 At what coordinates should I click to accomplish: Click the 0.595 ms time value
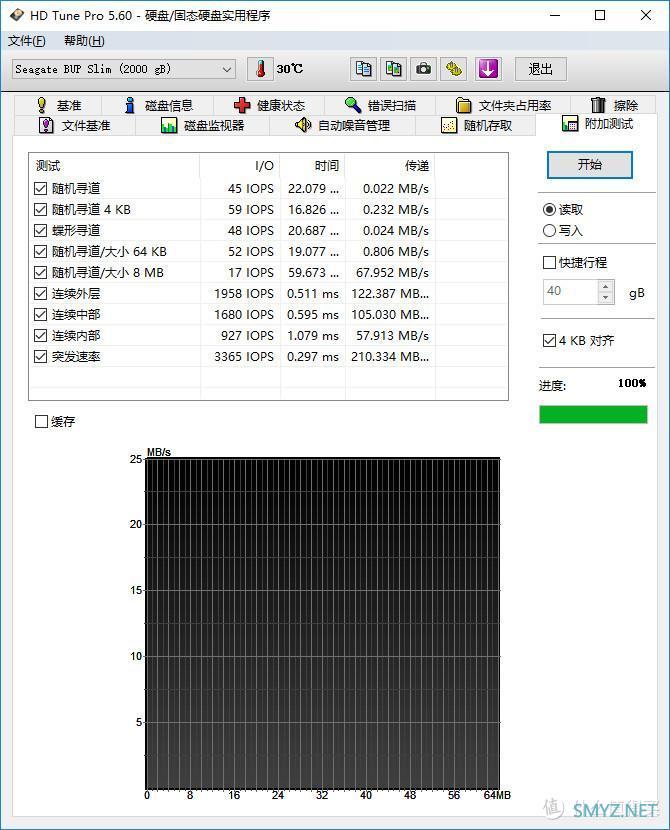coord(313,314)
